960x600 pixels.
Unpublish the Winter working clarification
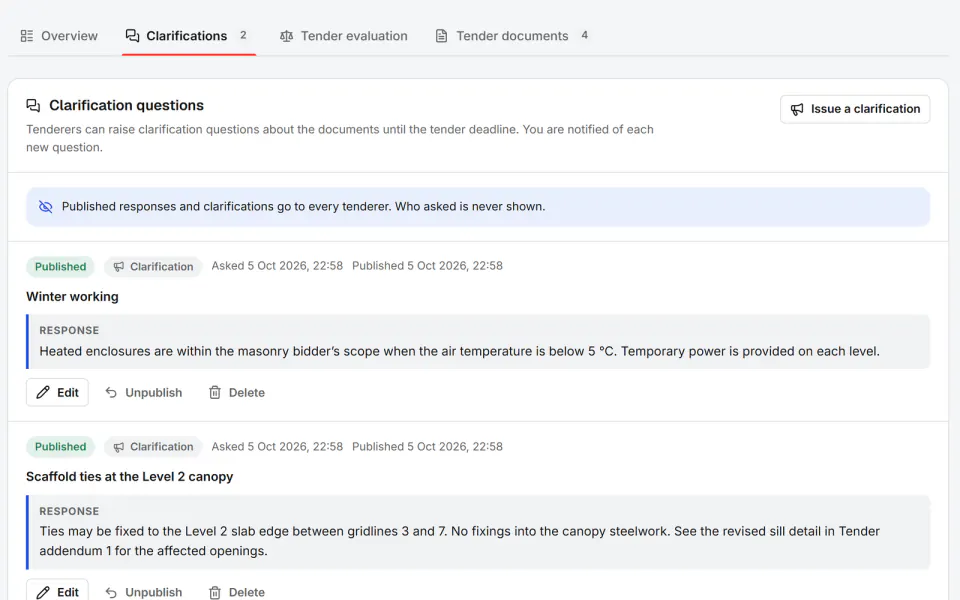pyautogui.click(x=143, y=392)
